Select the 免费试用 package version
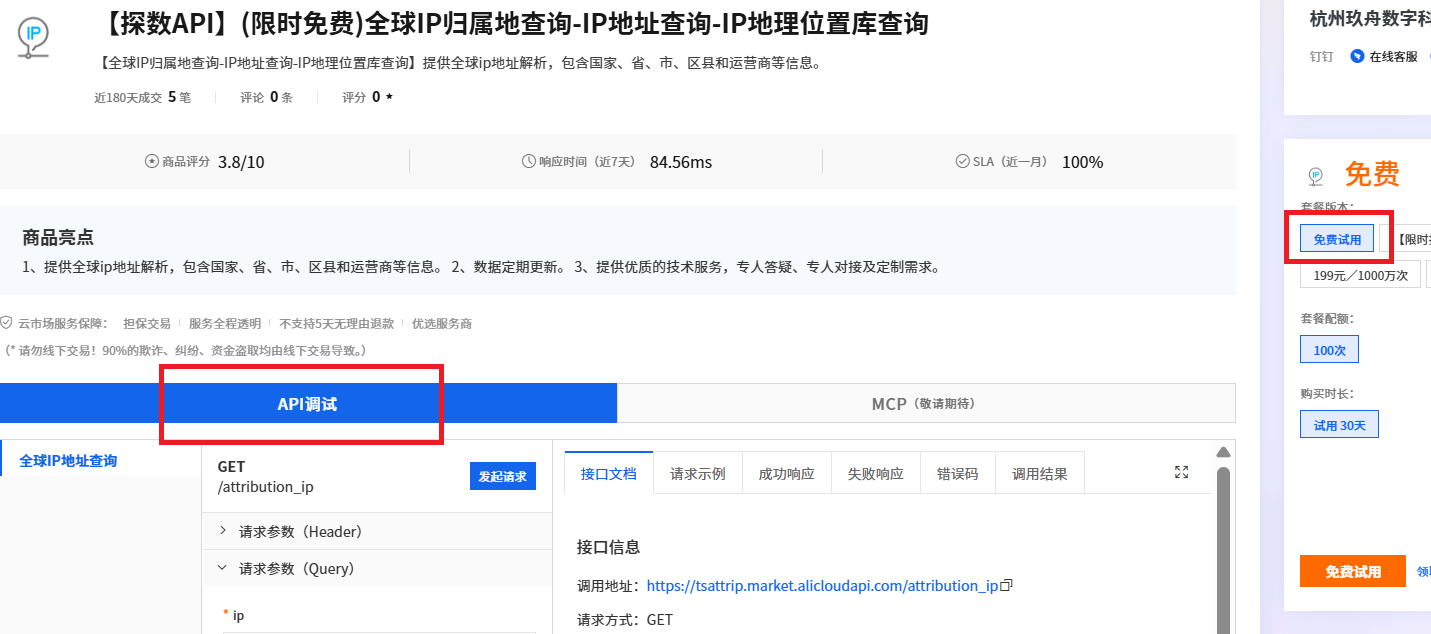The image size is (1431, 634). pos(1337,239)
